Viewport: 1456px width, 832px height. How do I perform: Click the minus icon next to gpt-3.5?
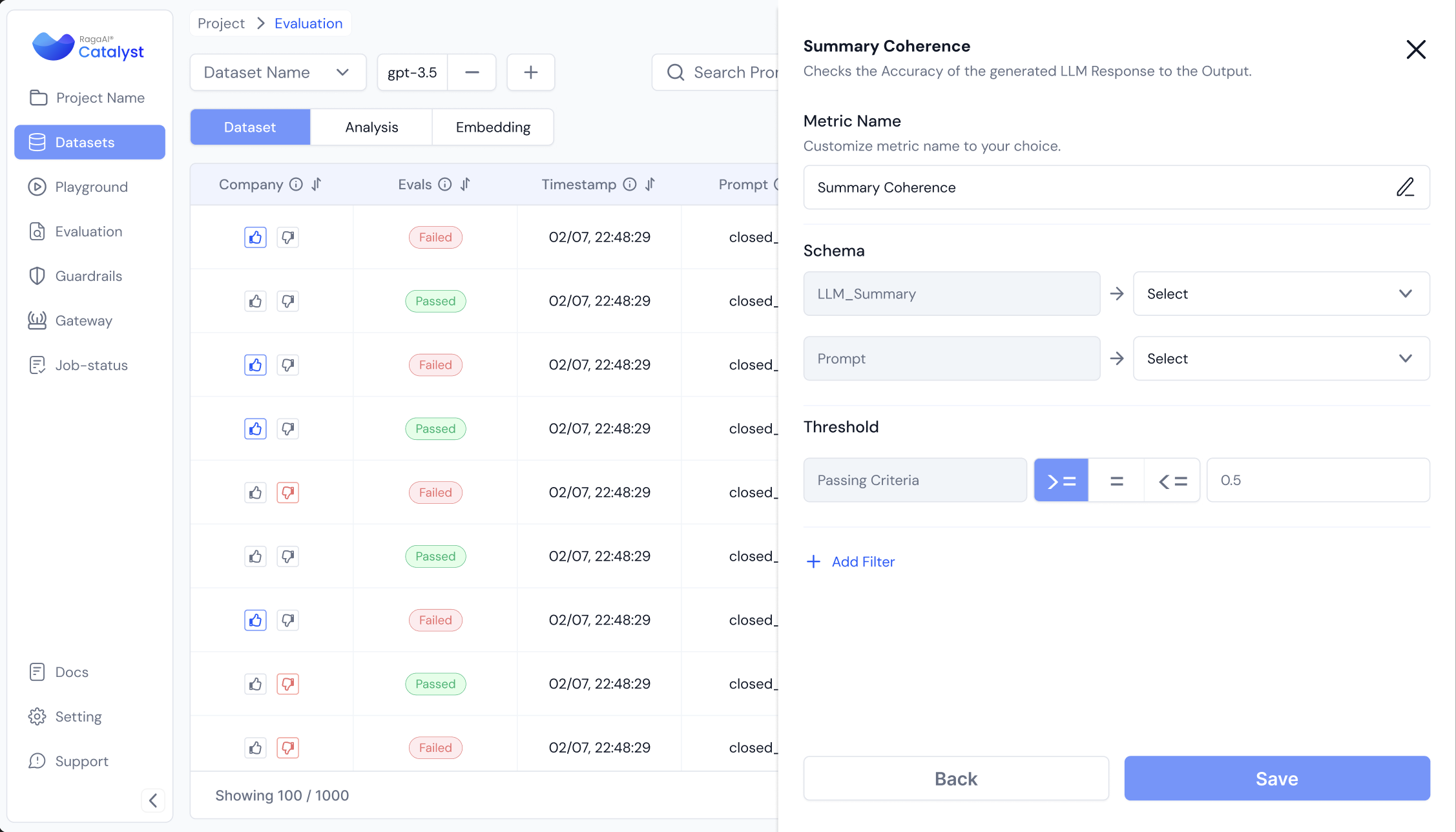pyautogui.click(x=472, y=72)
